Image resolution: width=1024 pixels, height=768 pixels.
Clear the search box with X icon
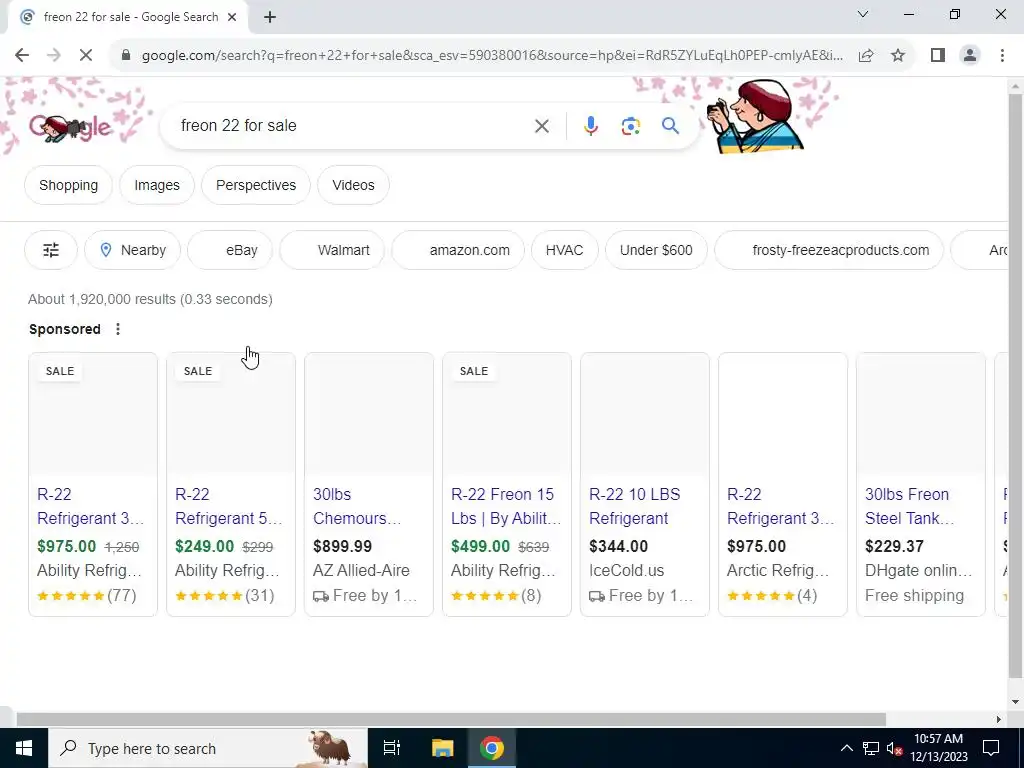(x=542, y=126)
